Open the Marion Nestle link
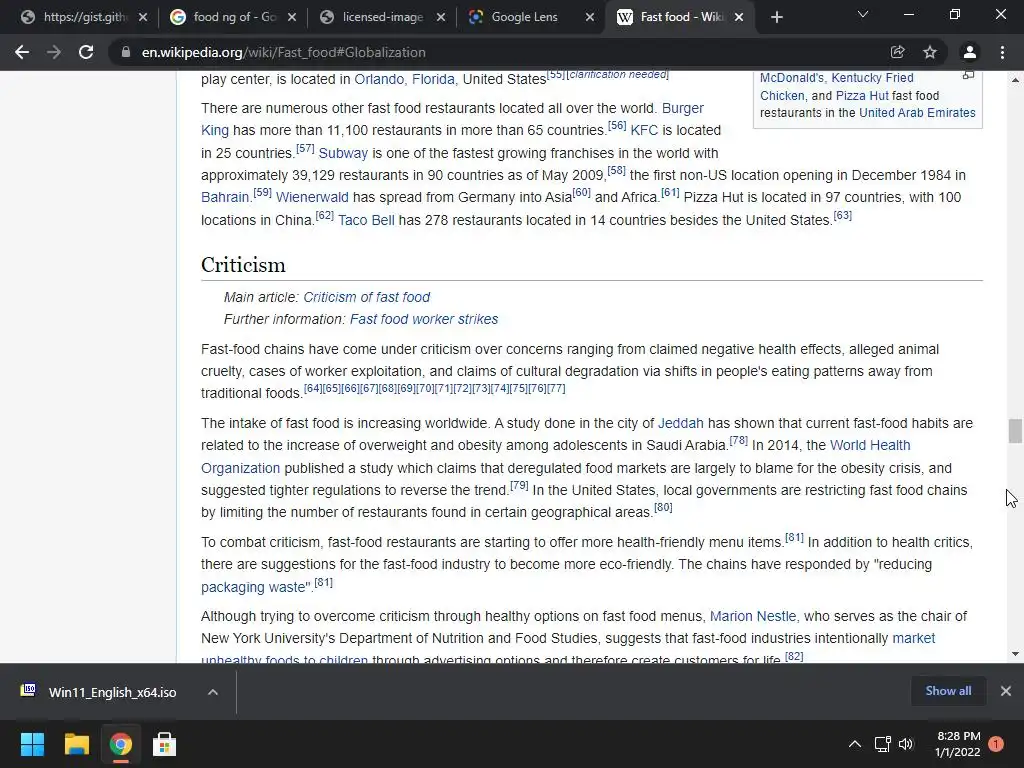Image resolution: width=1024 pixels, height=768 pixels. point(753,616)
